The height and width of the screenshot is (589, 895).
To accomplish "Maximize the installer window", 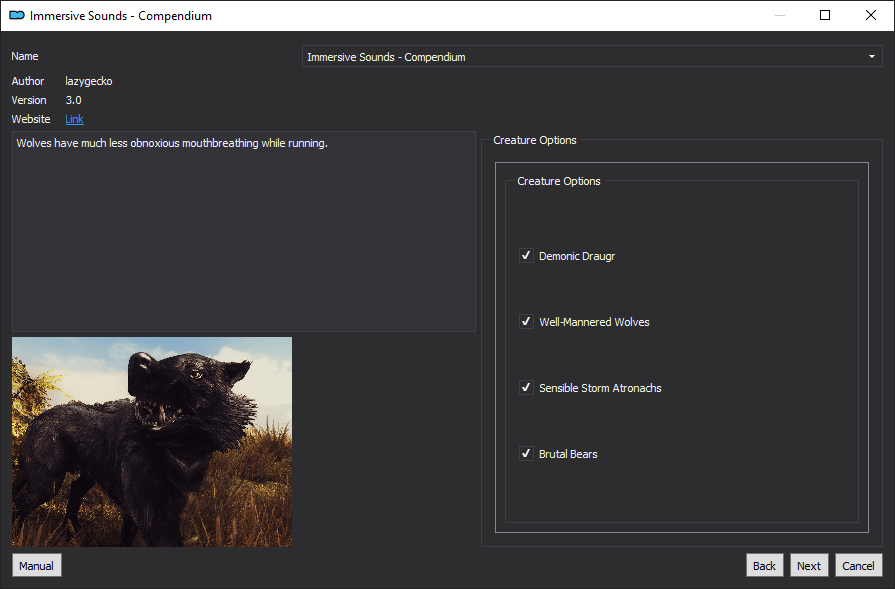I will click(825, 15).
